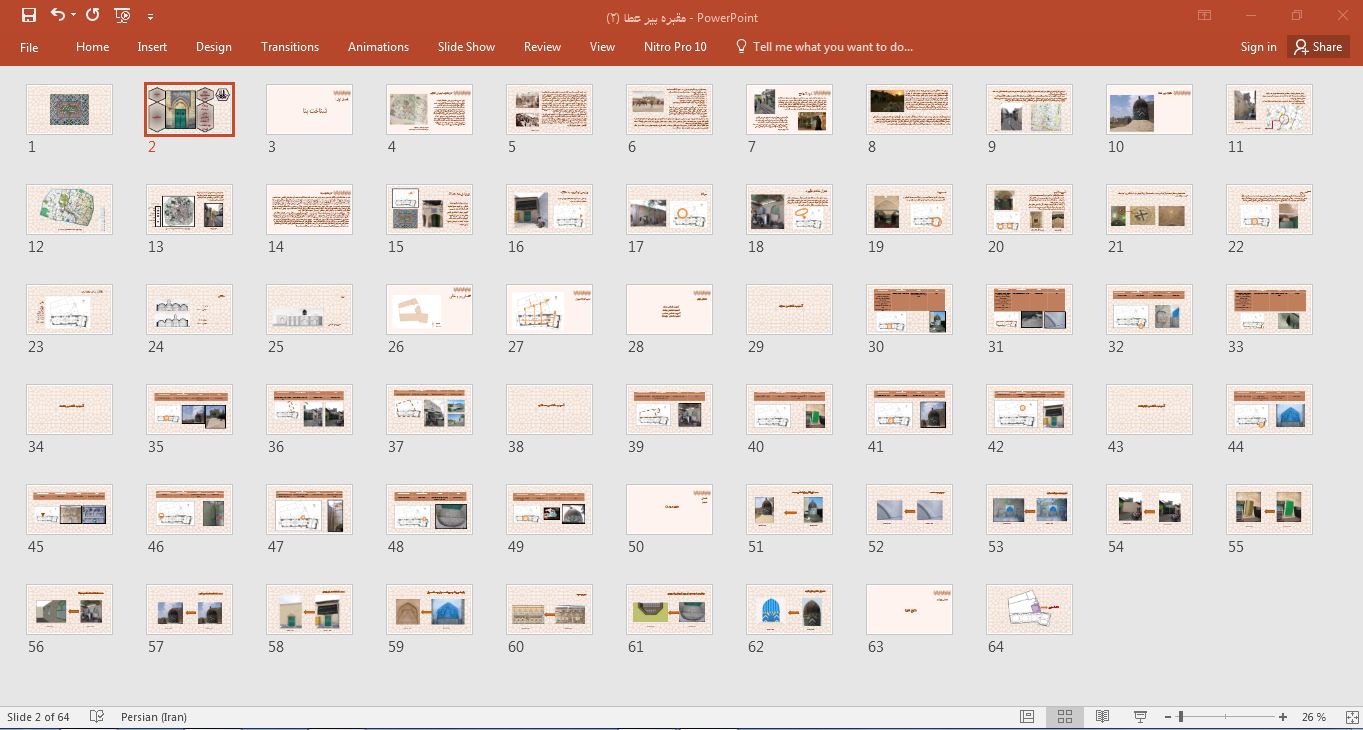
Task: Undo the last action
Action: click(x=58, y=15)
